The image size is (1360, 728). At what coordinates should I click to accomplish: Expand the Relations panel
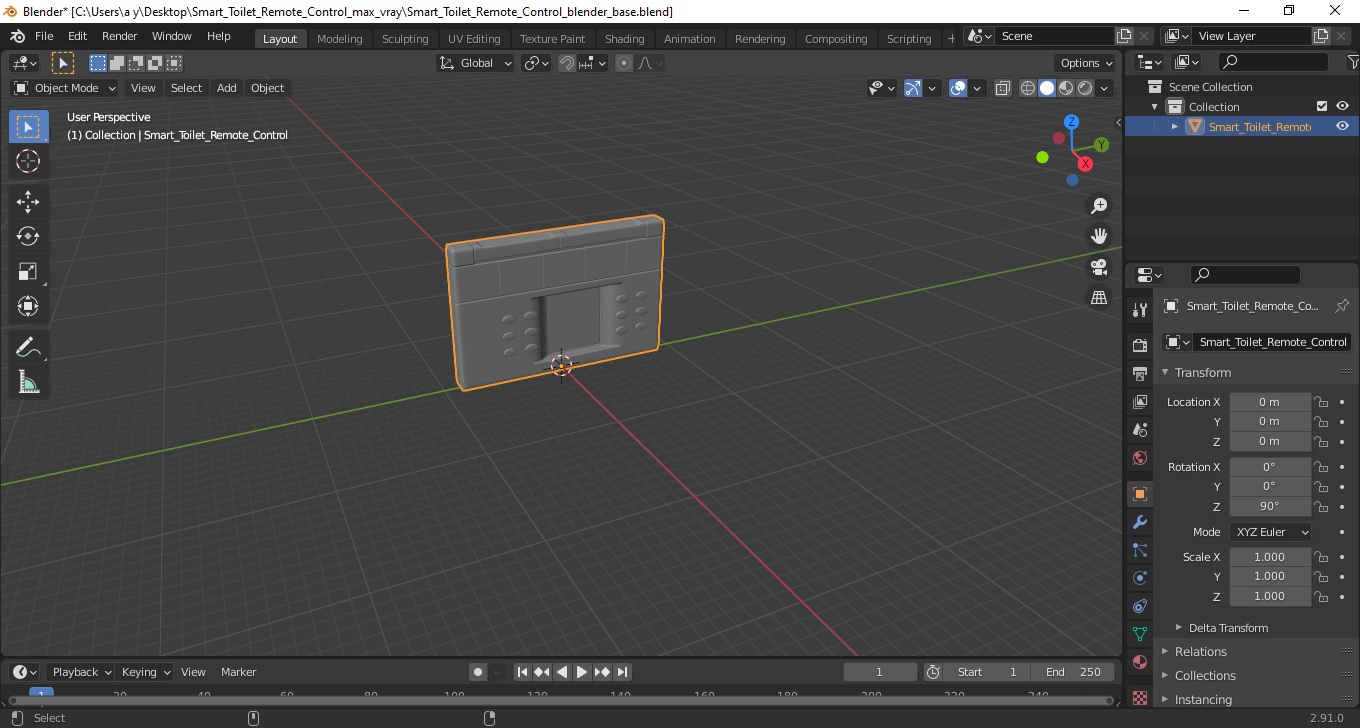[1201, 652]
